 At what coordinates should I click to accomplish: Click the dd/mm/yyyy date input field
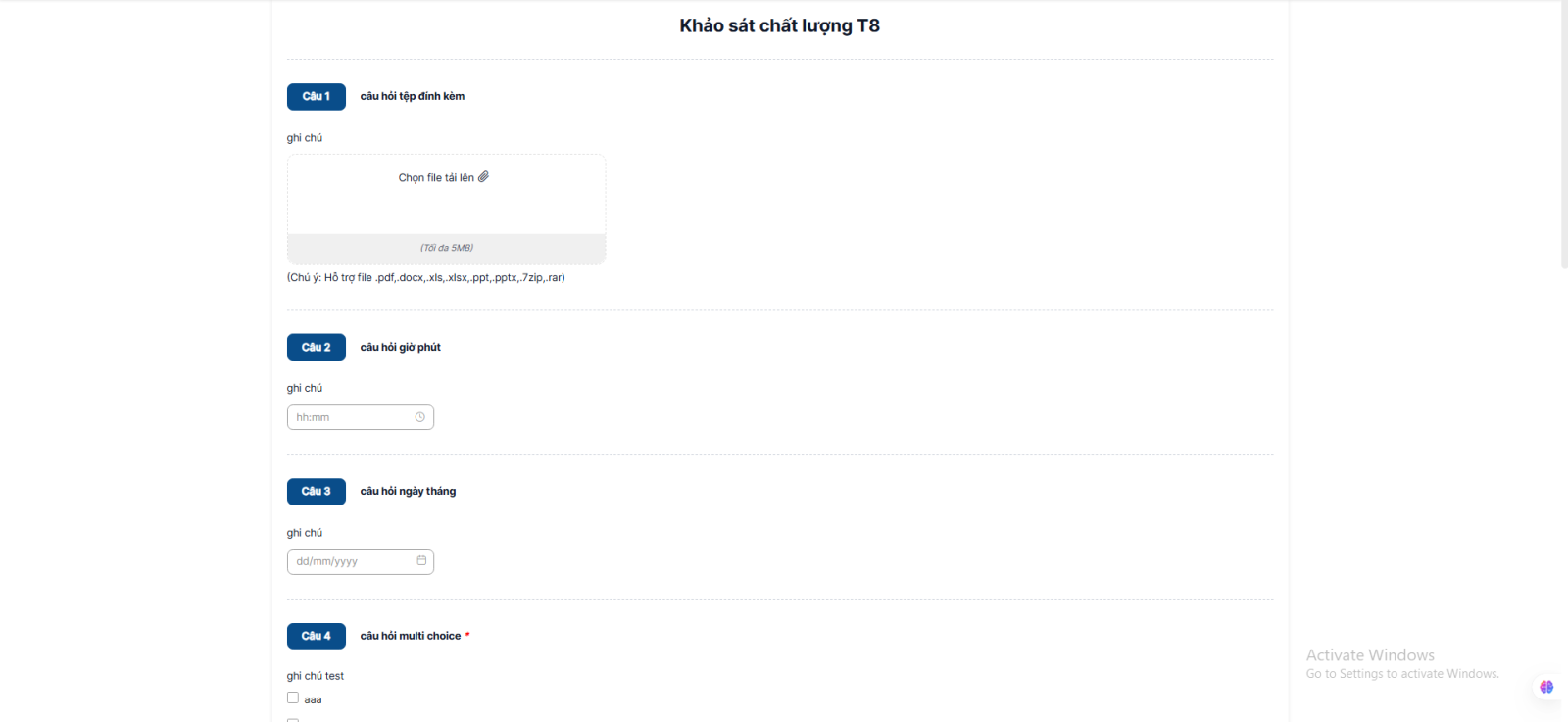tap(350, 561)
